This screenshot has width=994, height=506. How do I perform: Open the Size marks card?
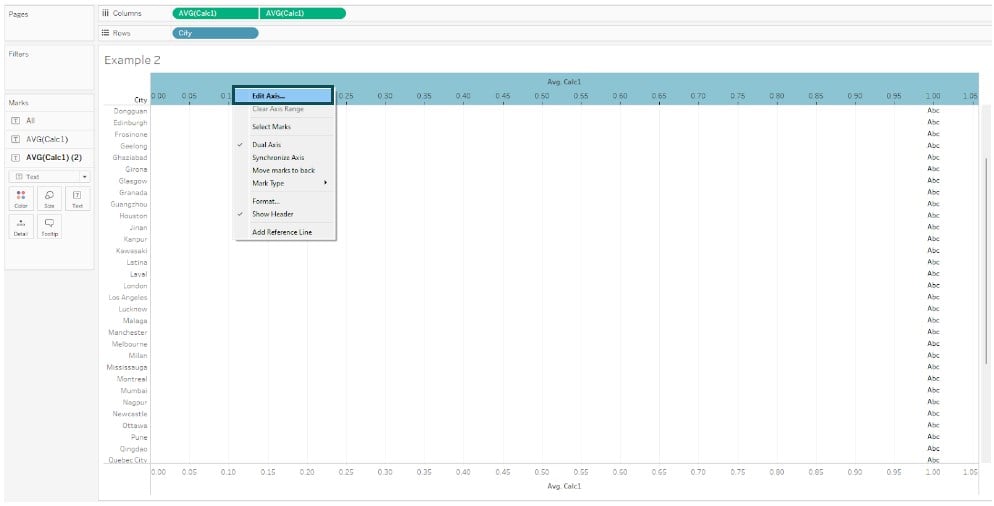pyautogui.click(x=49, y=198)
